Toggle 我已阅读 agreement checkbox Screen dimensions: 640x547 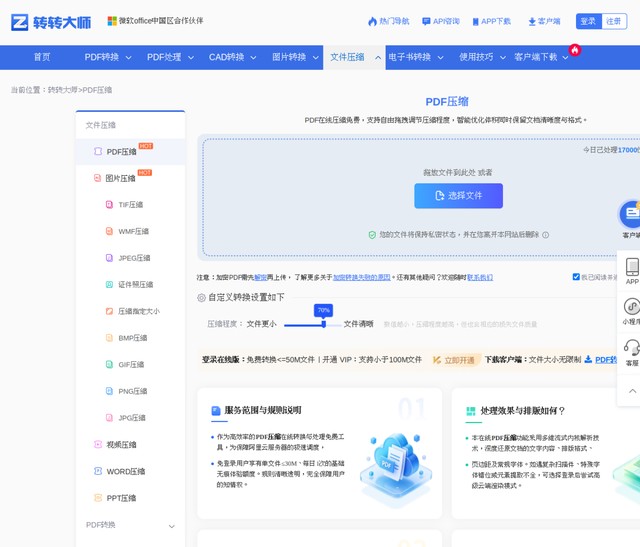576,277
